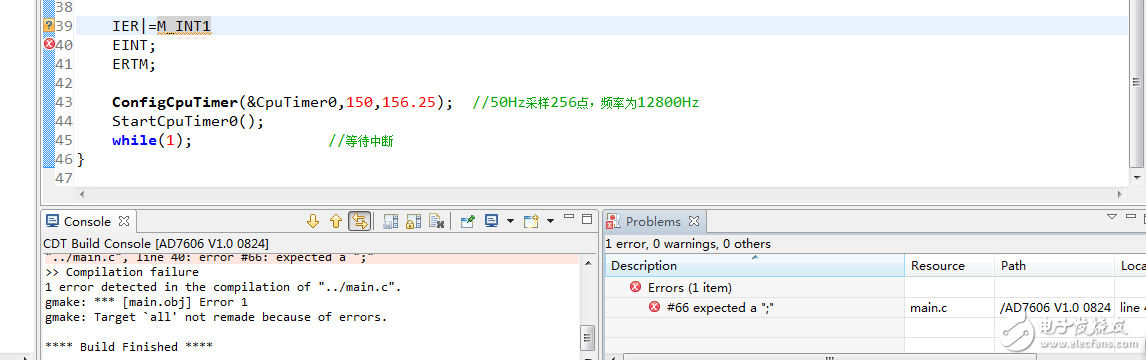Sort problems by Path column header
Viewport: 1146px width, 360px height.
tap(1054, 266)
